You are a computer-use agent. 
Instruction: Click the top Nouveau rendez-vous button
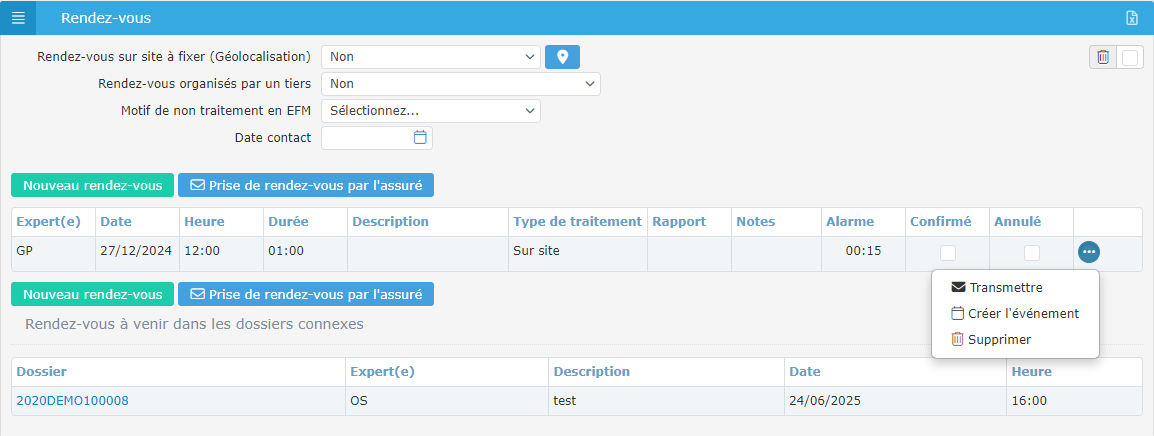(x=92, y=185)
